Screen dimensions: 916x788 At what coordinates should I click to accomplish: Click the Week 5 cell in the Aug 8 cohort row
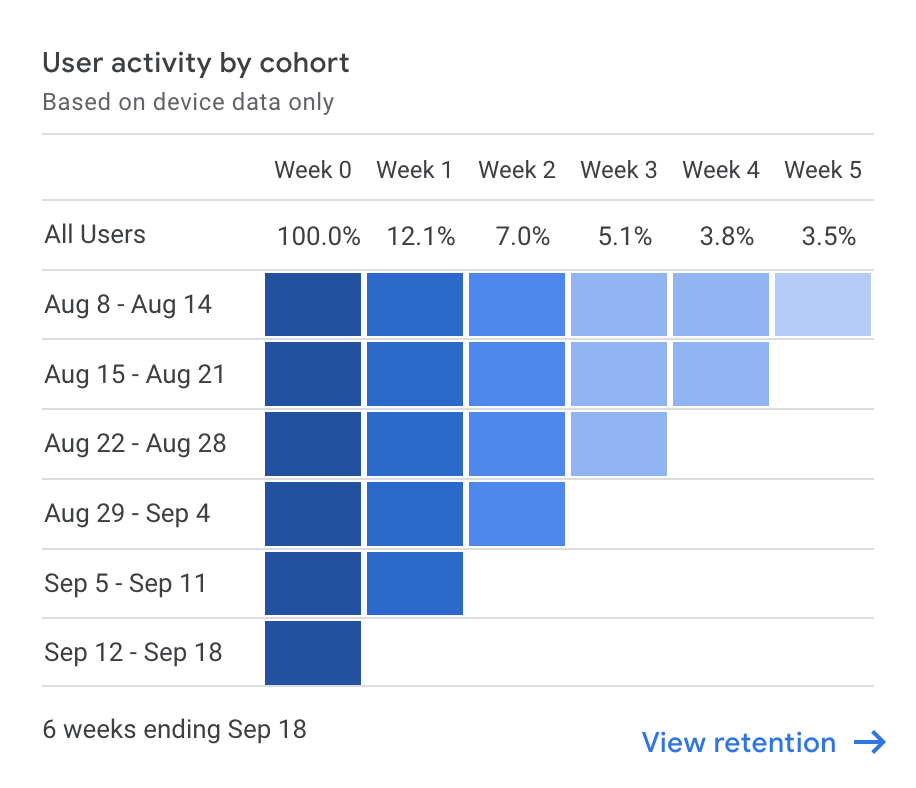pos(822,303)
